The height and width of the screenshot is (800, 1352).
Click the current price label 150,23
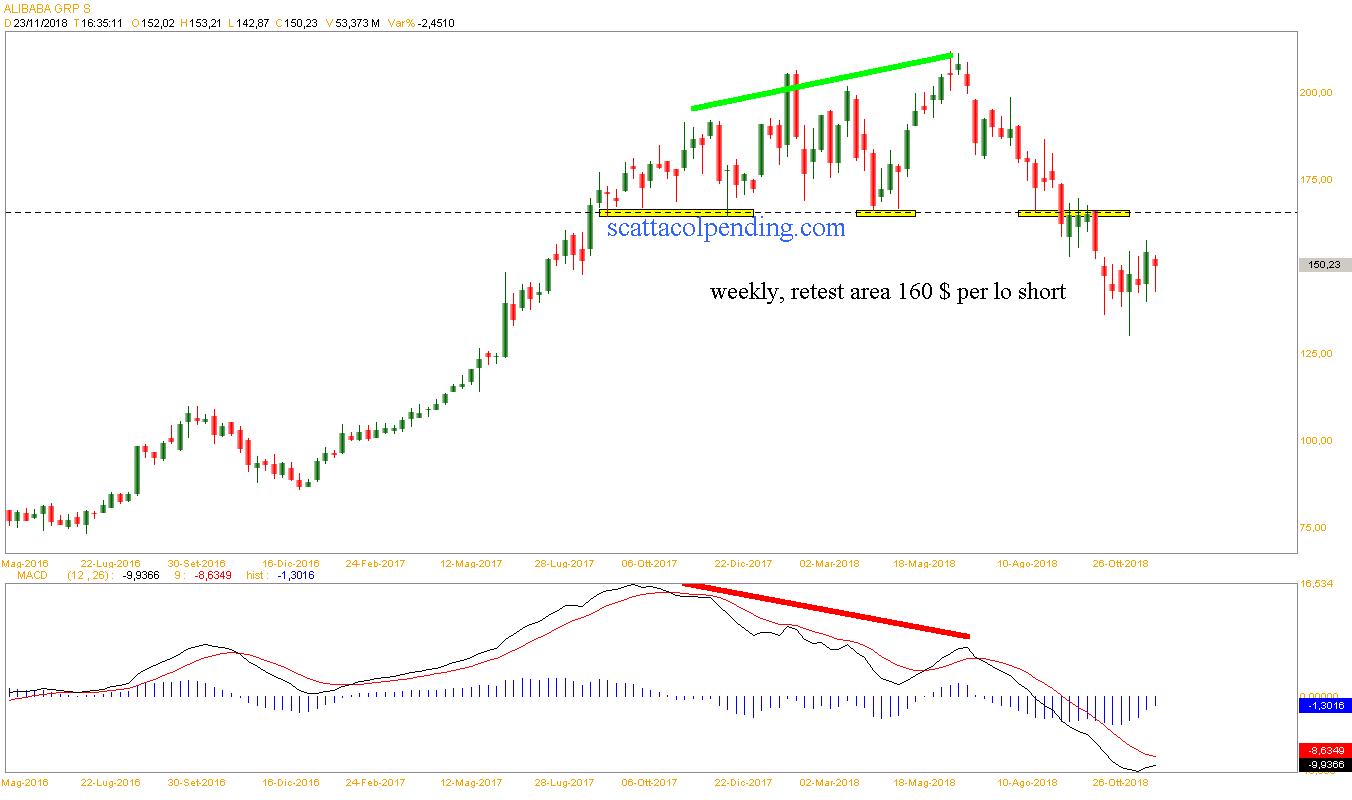(x=1323, y=265)
